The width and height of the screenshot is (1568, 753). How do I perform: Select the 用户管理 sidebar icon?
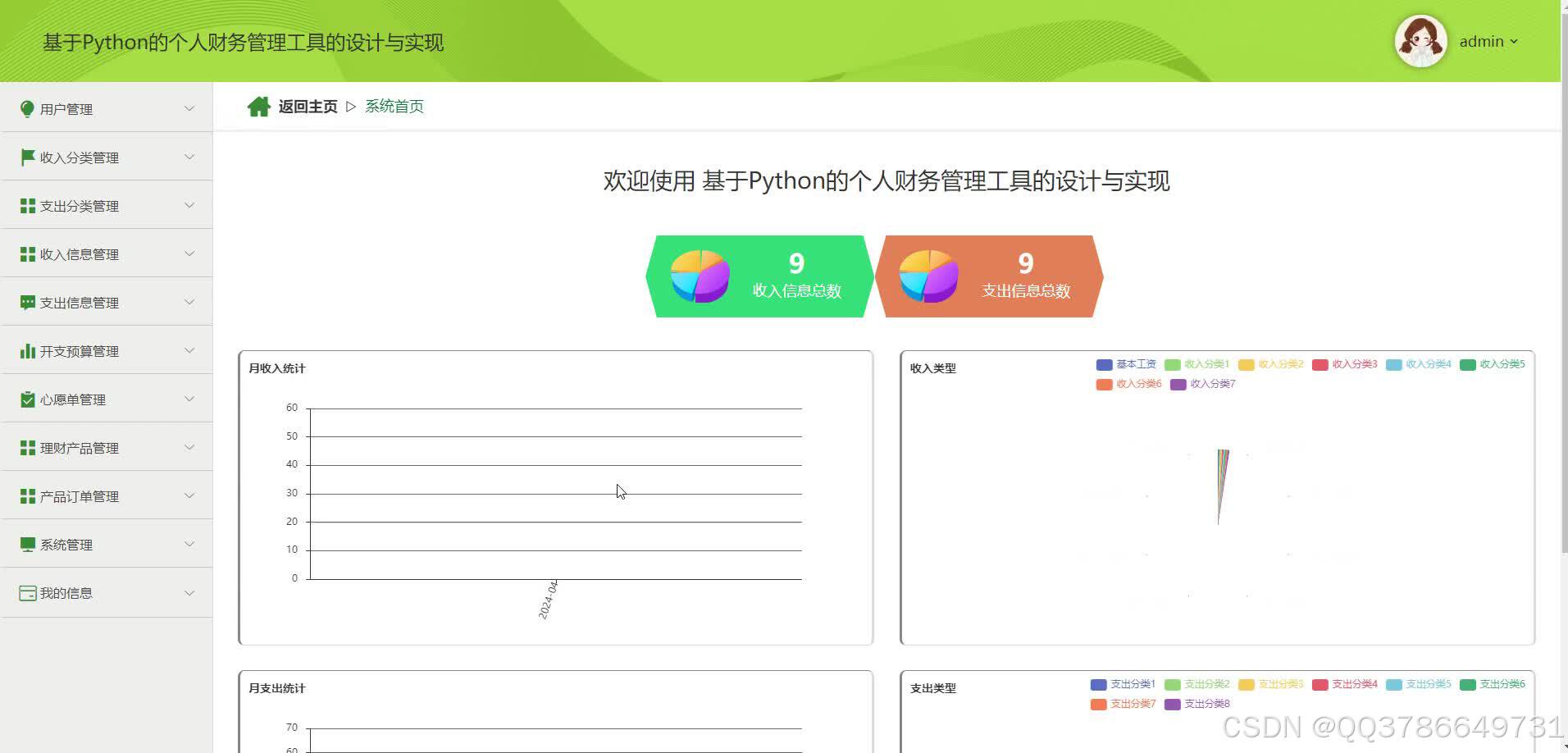[x=26, y=107]
